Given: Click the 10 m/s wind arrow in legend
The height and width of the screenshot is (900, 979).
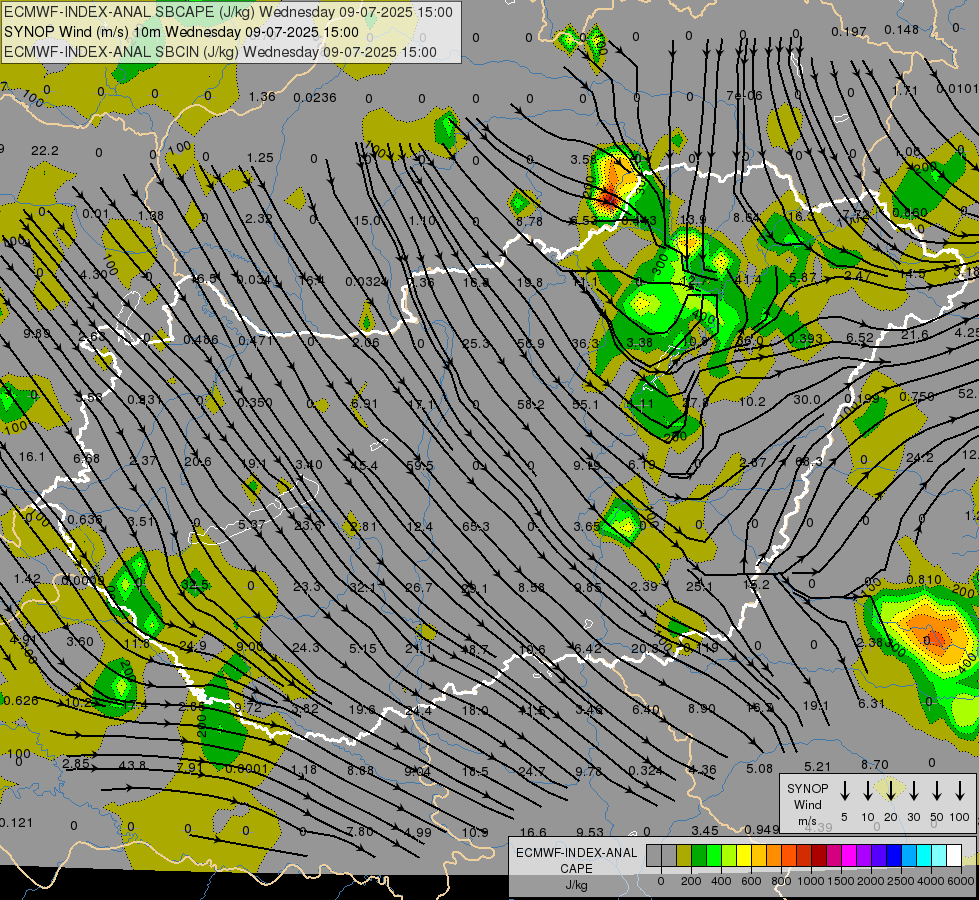Looking at the screenshot, I should pyautogui.click(x=868, y=791).
